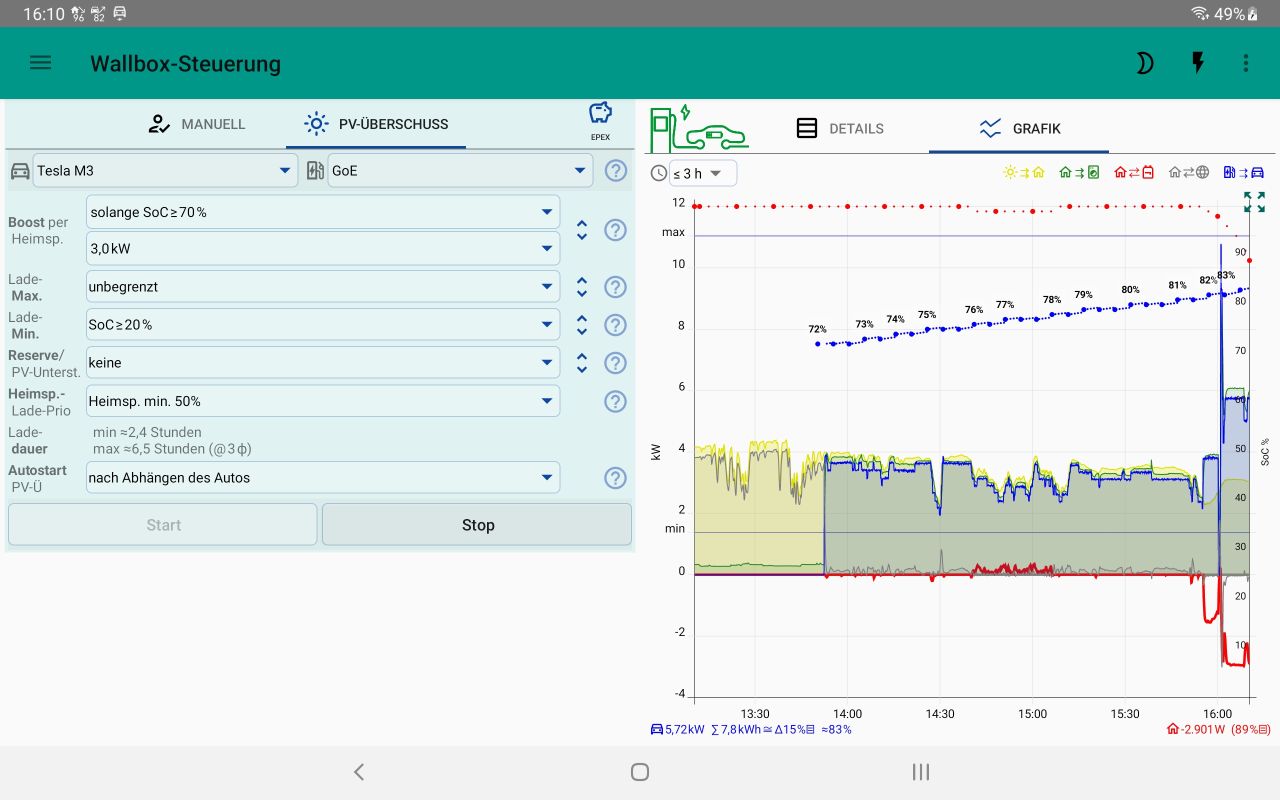Toggle blue wallbox-to-car series in chart
The height and width of the screenshot is (800, 1280).
1243,172
